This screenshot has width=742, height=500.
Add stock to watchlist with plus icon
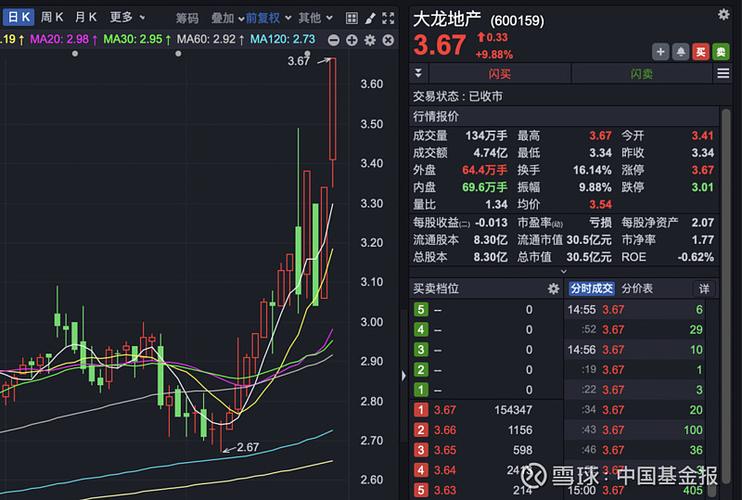pos(661,52)
